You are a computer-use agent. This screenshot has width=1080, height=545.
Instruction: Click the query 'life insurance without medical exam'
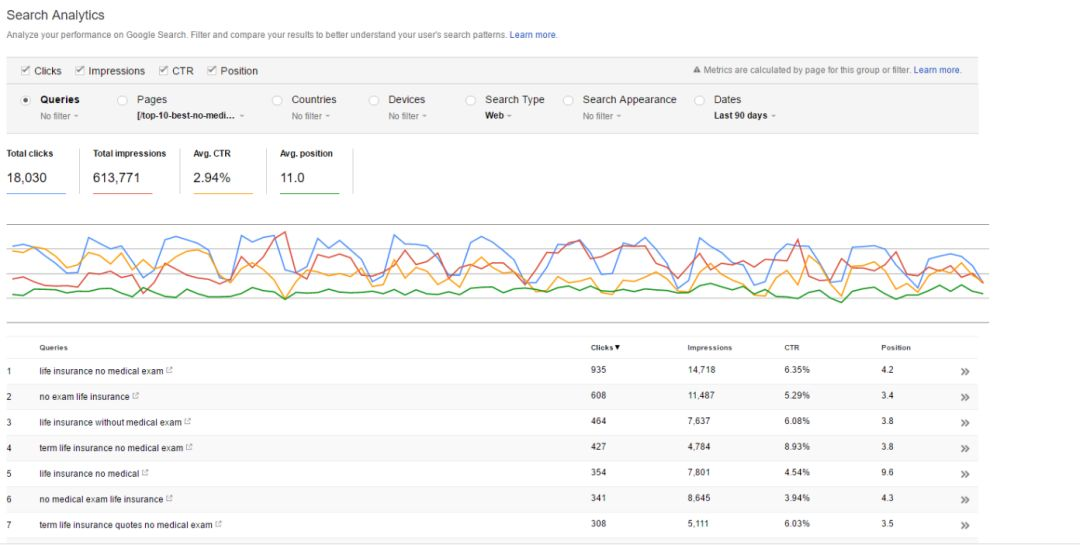(110, 422)
